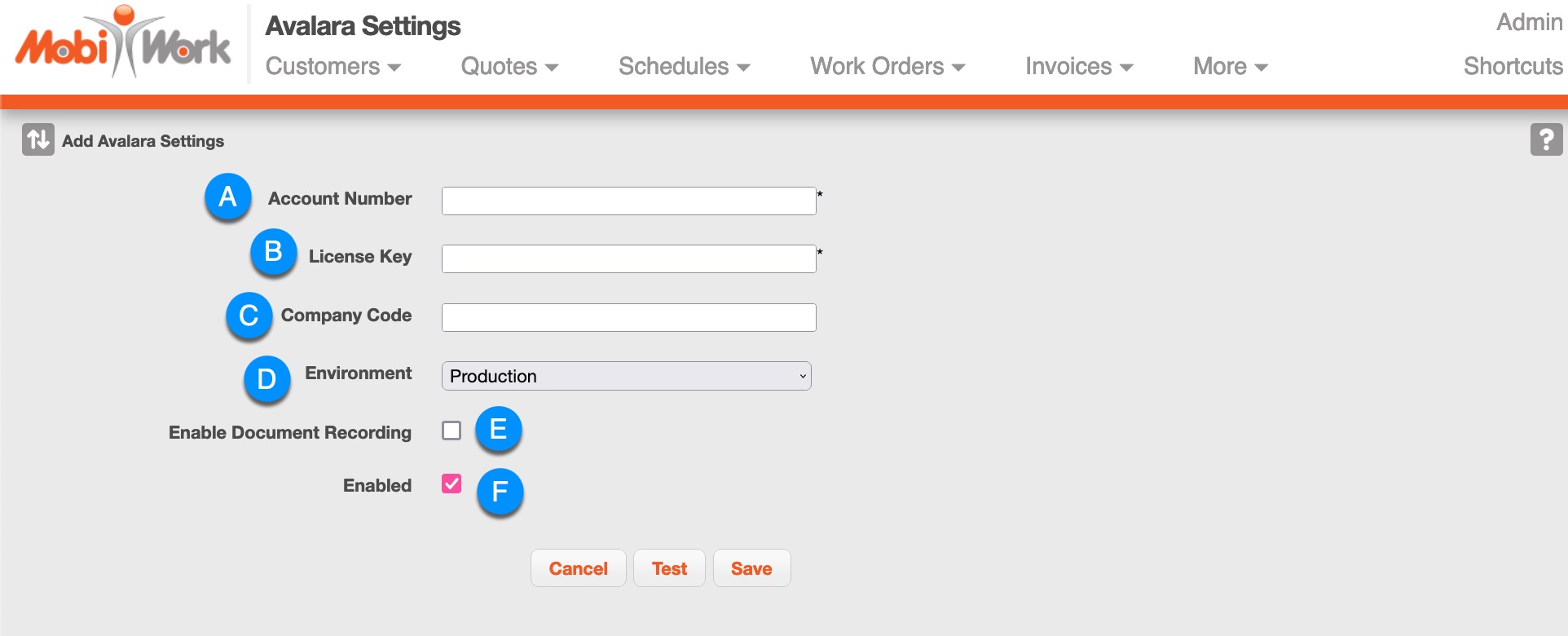
Task: Expand the Work Orders menu
Action: point(887,67)
